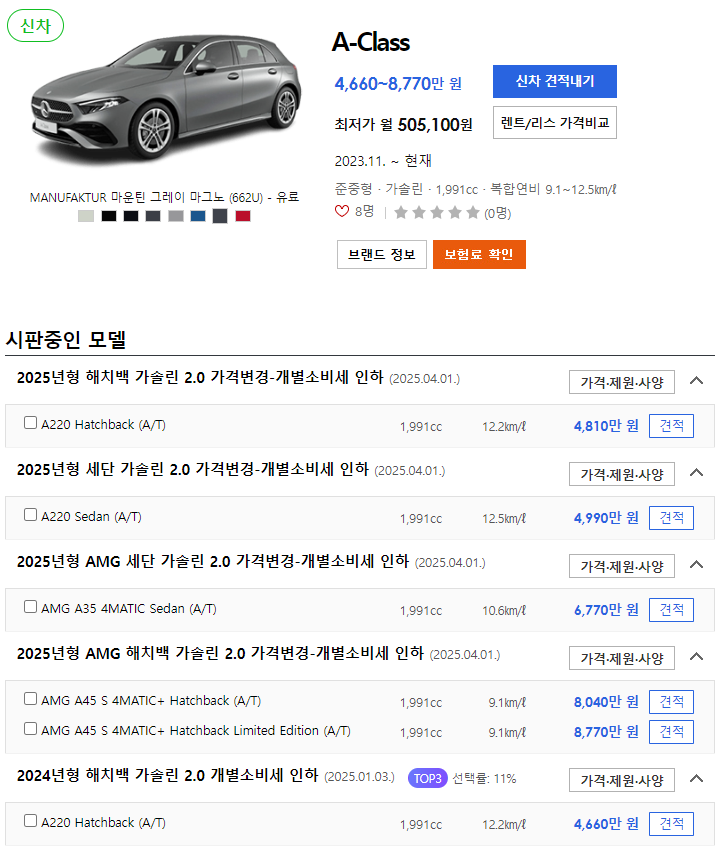Click the 선택률: 11% text

(x=484, y=779)
